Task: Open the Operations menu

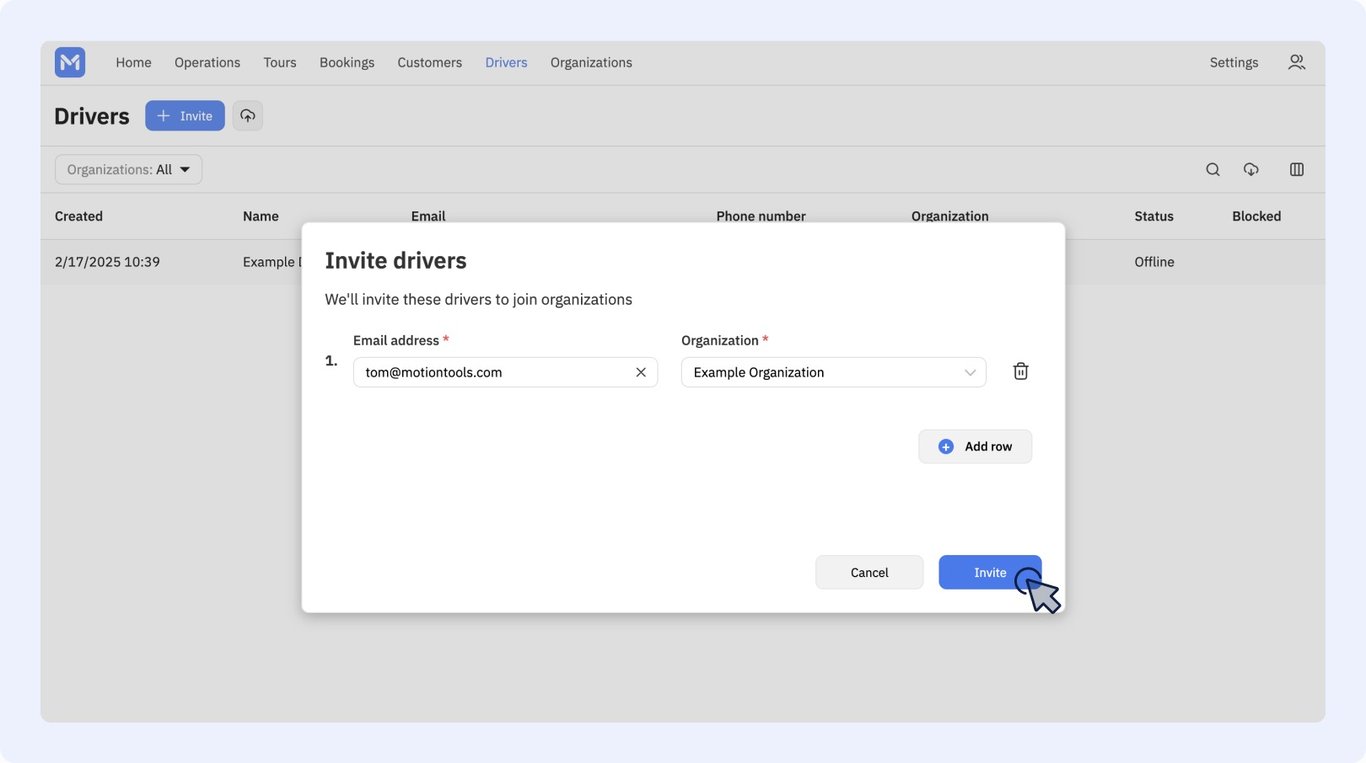Action: [x=207, y=62]
